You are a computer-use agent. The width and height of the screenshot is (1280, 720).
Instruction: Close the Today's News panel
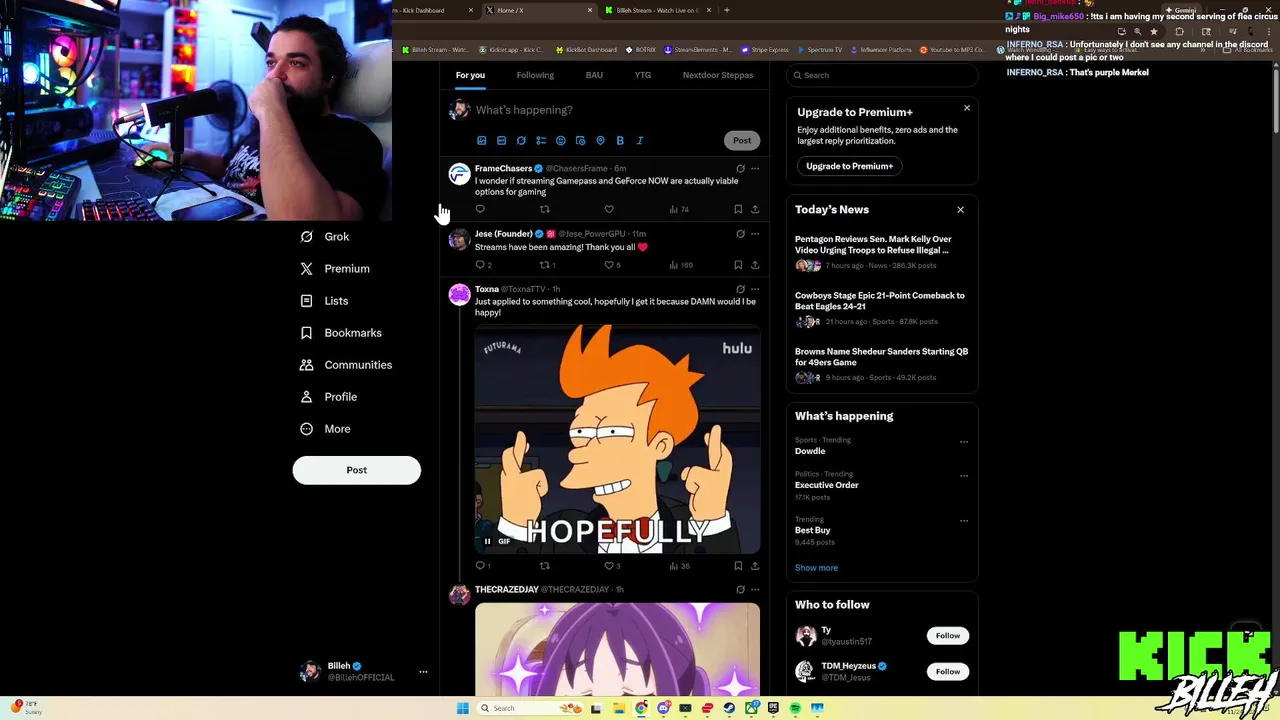pyautogui.click(x=961, y=210)
